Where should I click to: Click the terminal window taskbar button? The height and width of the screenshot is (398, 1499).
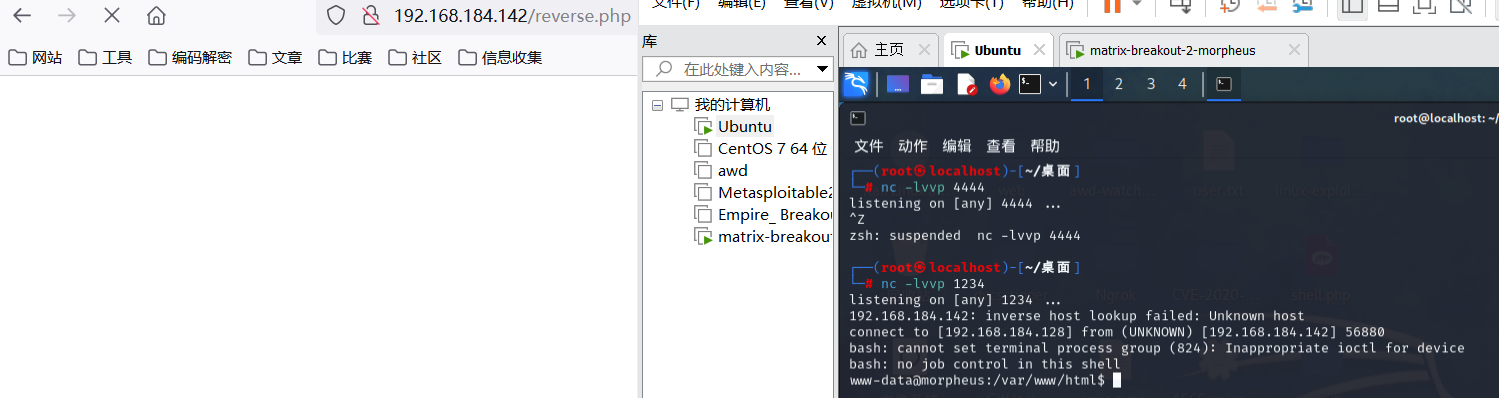[1223, 85]
